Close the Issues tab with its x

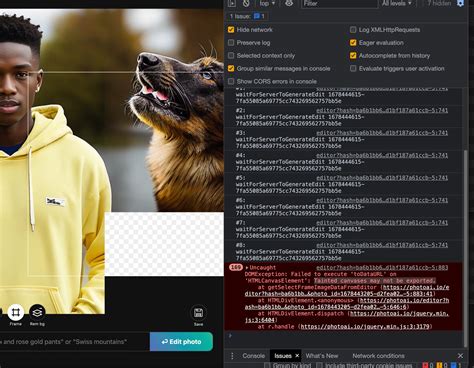pyautogui.click(x=297, y=356)
